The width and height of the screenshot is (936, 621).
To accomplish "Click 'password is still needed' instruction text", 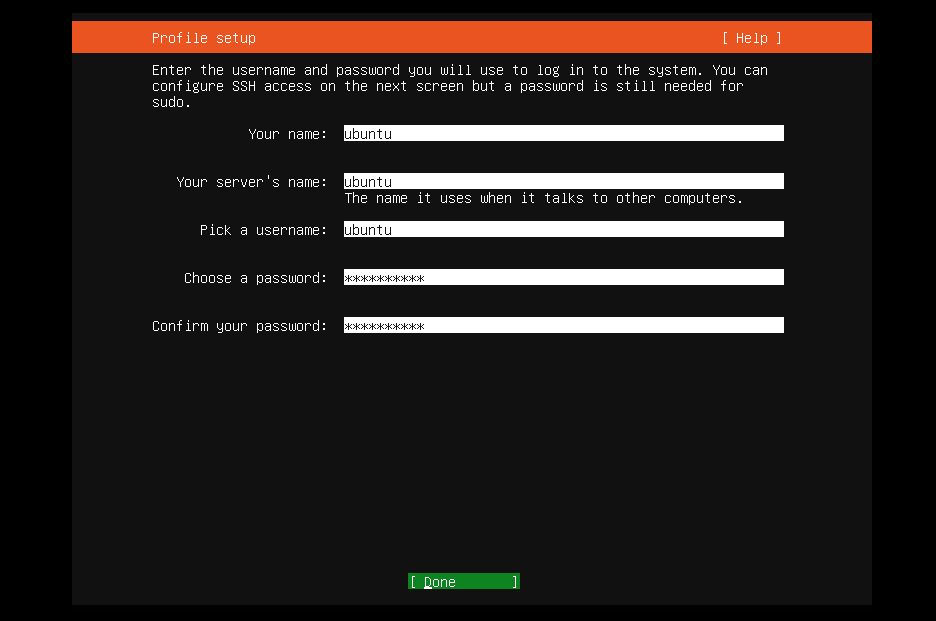I will [x=615, y=86].
